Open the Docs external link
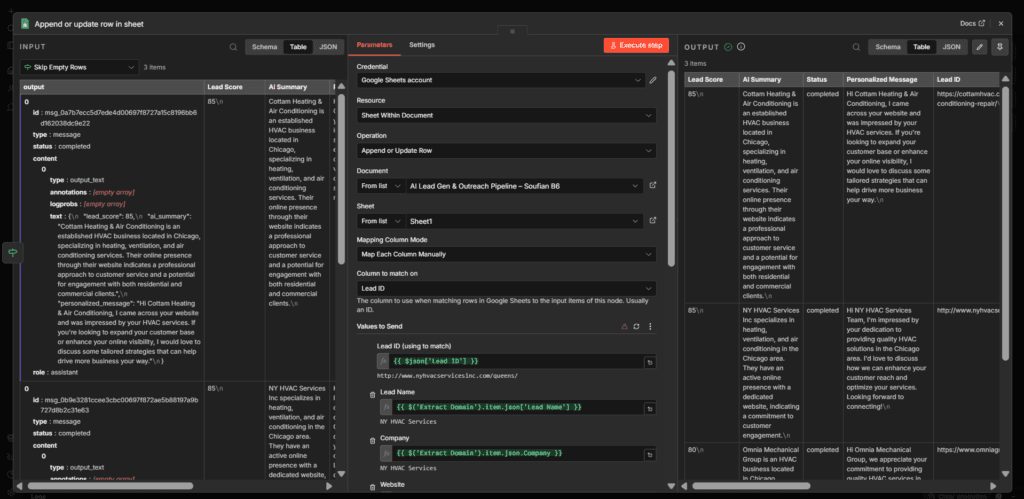This screenshot has height=499, width=1024. tap(972, 24)
